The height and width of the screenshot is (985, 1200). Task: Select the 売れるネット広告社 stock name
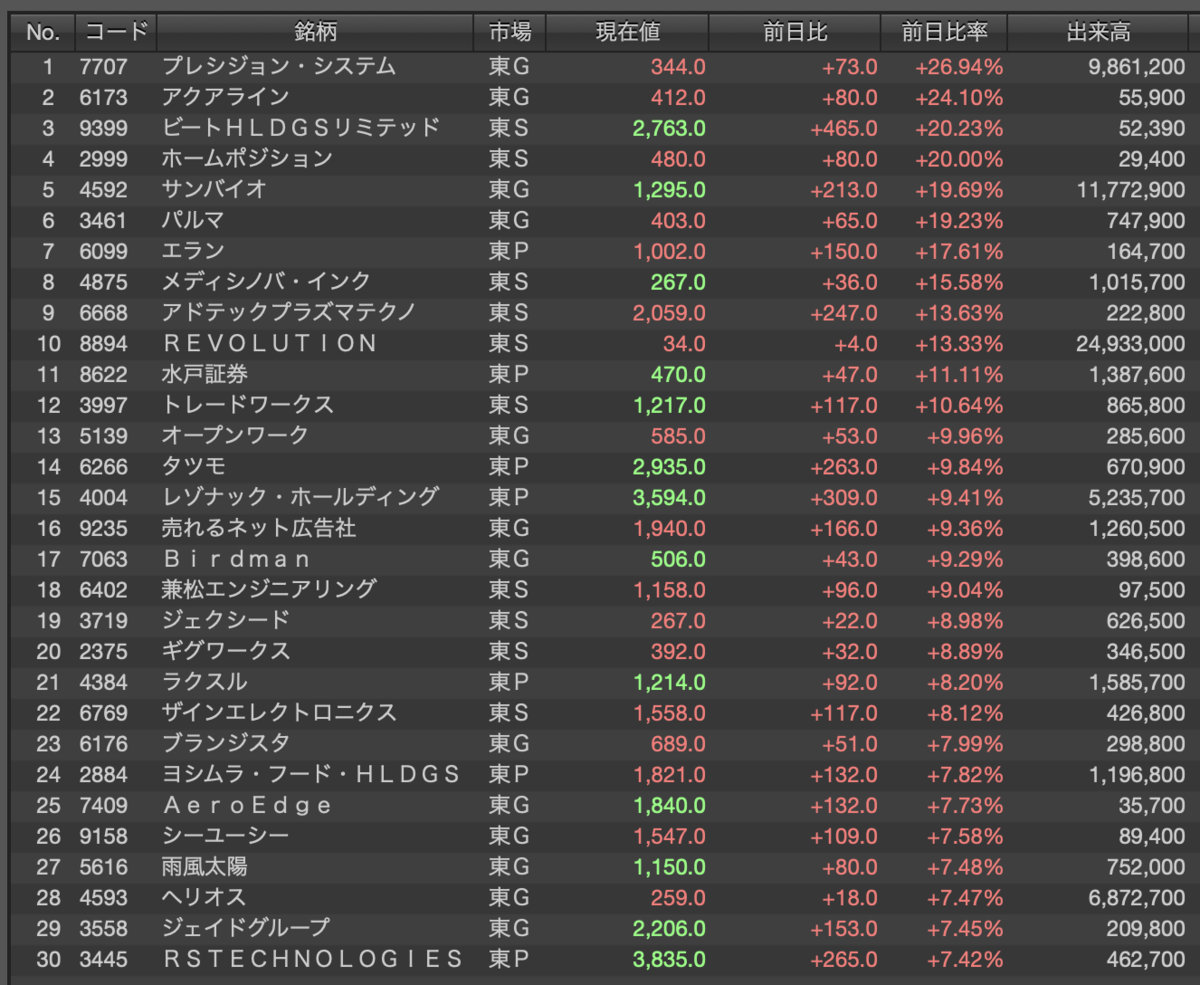click(x=259, y=528)
